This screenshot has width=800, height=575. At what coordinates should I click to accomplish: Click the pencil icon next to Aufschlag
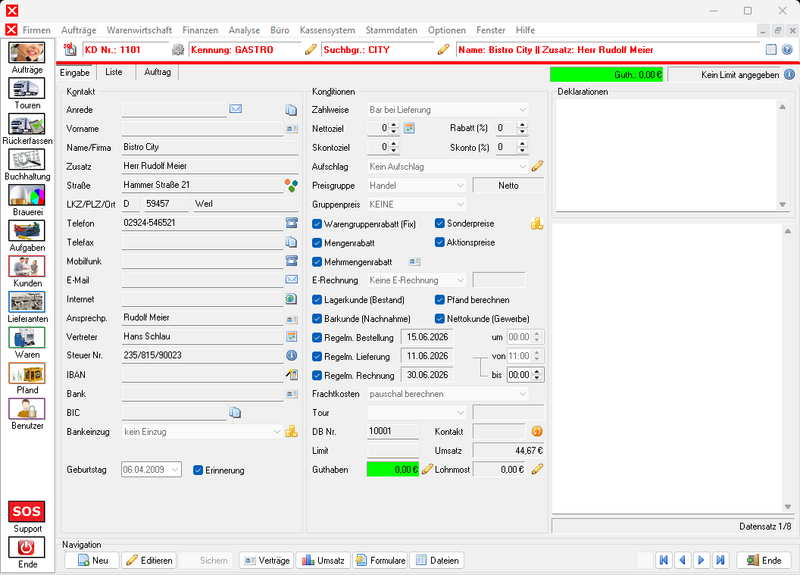537,166
